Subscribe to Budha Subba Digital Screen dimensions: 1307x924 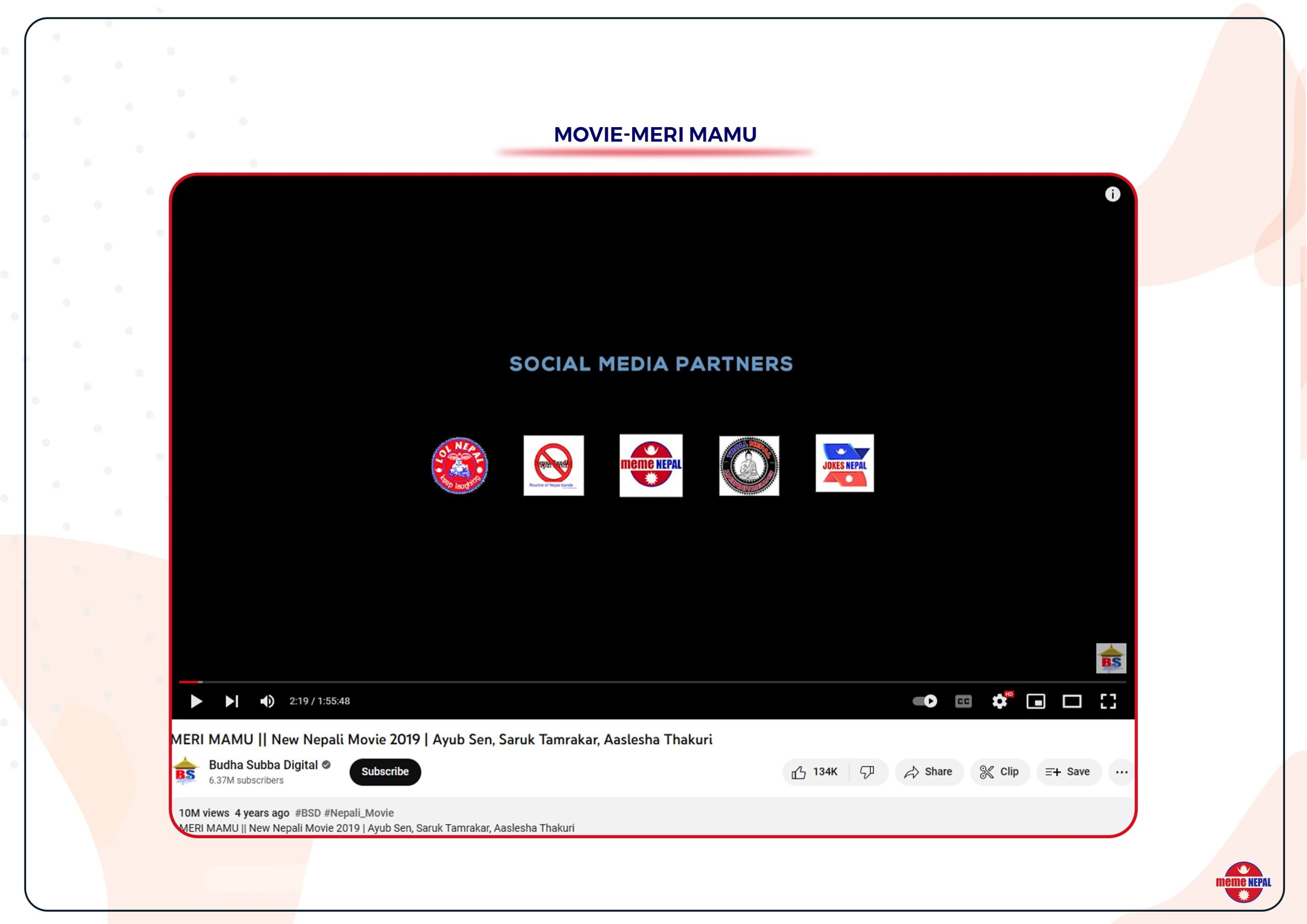(x=385, y=771)
